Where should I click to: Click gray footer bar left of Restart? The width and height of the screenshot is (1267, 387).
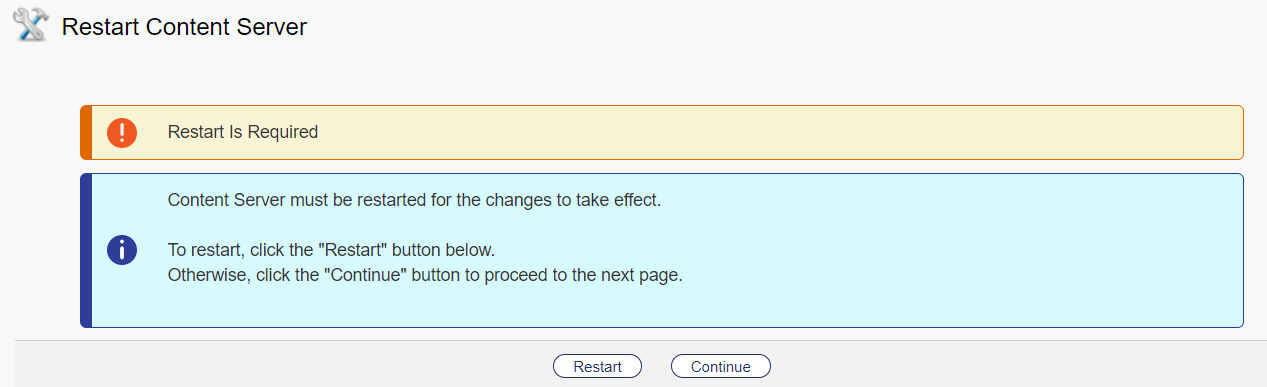pos(280,367)
